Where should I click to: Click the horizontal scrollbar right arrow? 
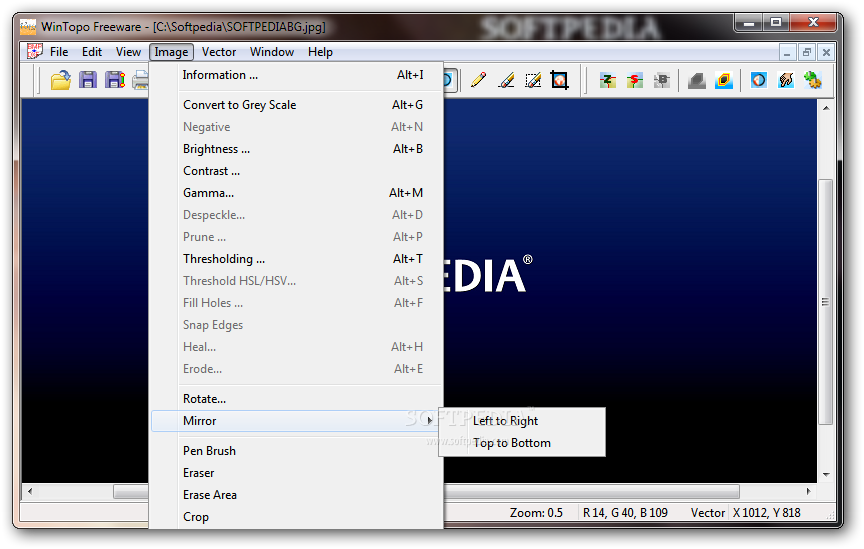(809, 491)
